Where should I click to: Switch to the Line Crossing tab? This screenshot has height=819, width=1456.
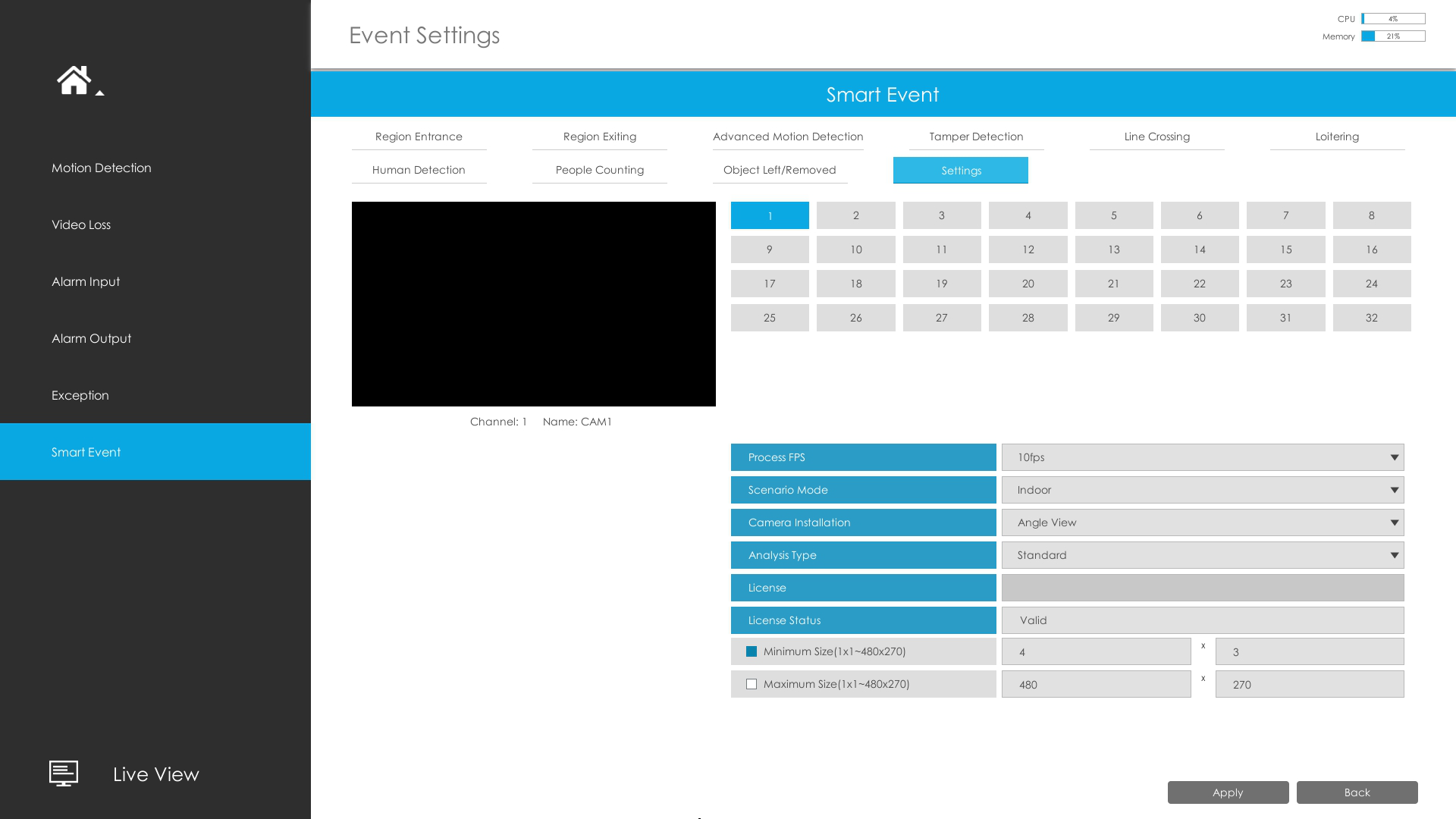click(1156, 136)
